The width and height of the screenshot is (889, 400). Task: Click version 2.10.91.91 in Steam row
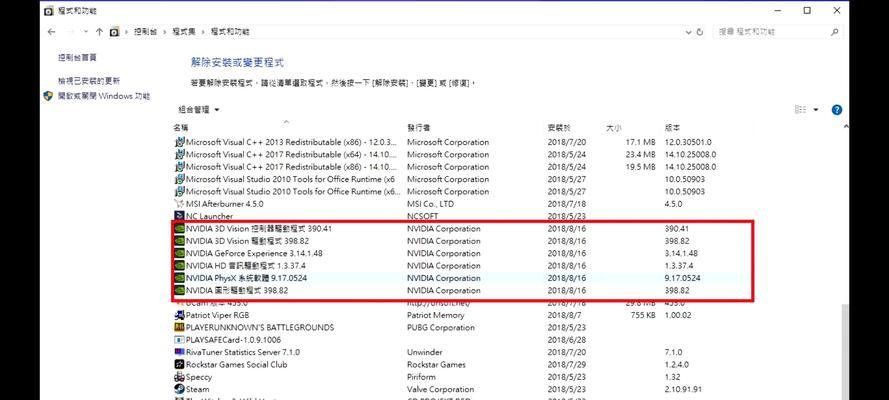click(x=683, y=389)
